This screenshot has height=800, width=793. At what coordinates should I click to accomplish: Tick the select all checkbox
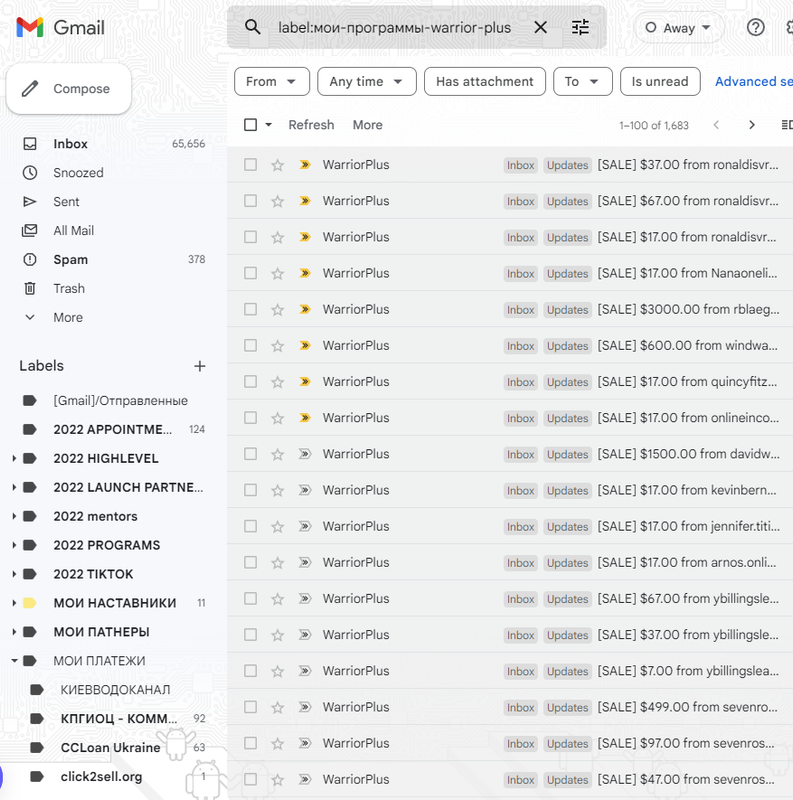click(250, 125)
